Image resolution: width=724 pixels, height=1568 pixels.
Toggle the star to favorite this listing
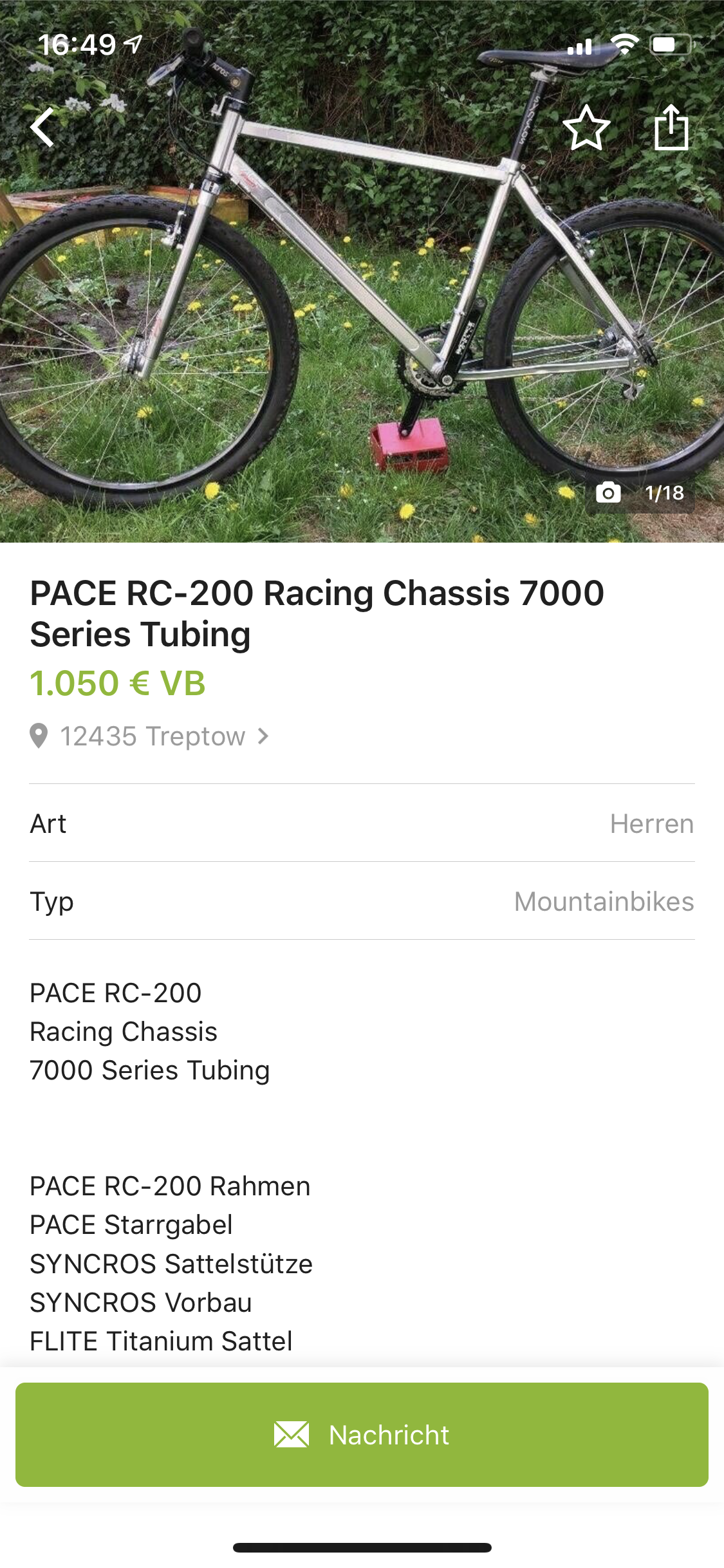(x=586, y=127)
